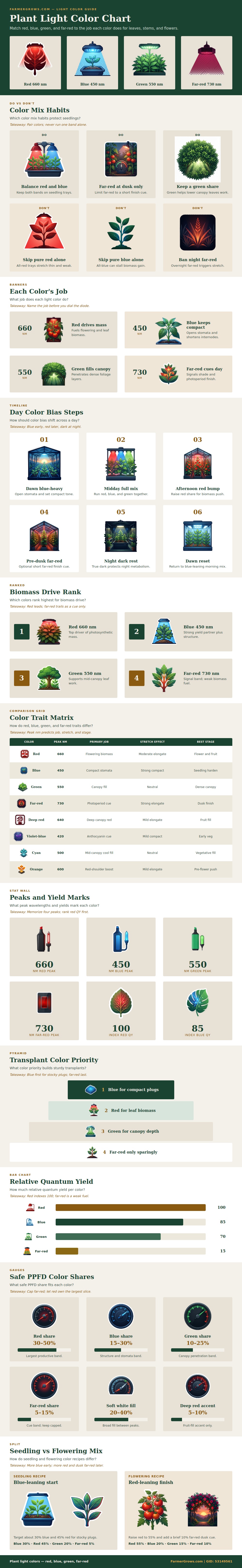Click the PEAK NM column header
This screenshot has height=1568, width=242.
[60, 741]
